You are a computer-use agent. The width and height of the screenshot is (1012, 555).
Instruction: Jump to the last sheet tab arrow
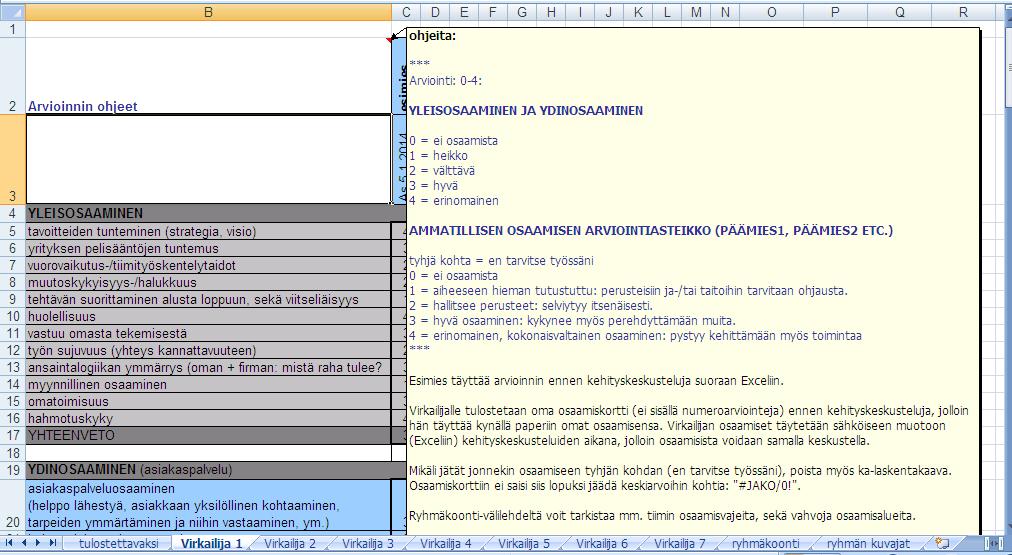(53, 543)
